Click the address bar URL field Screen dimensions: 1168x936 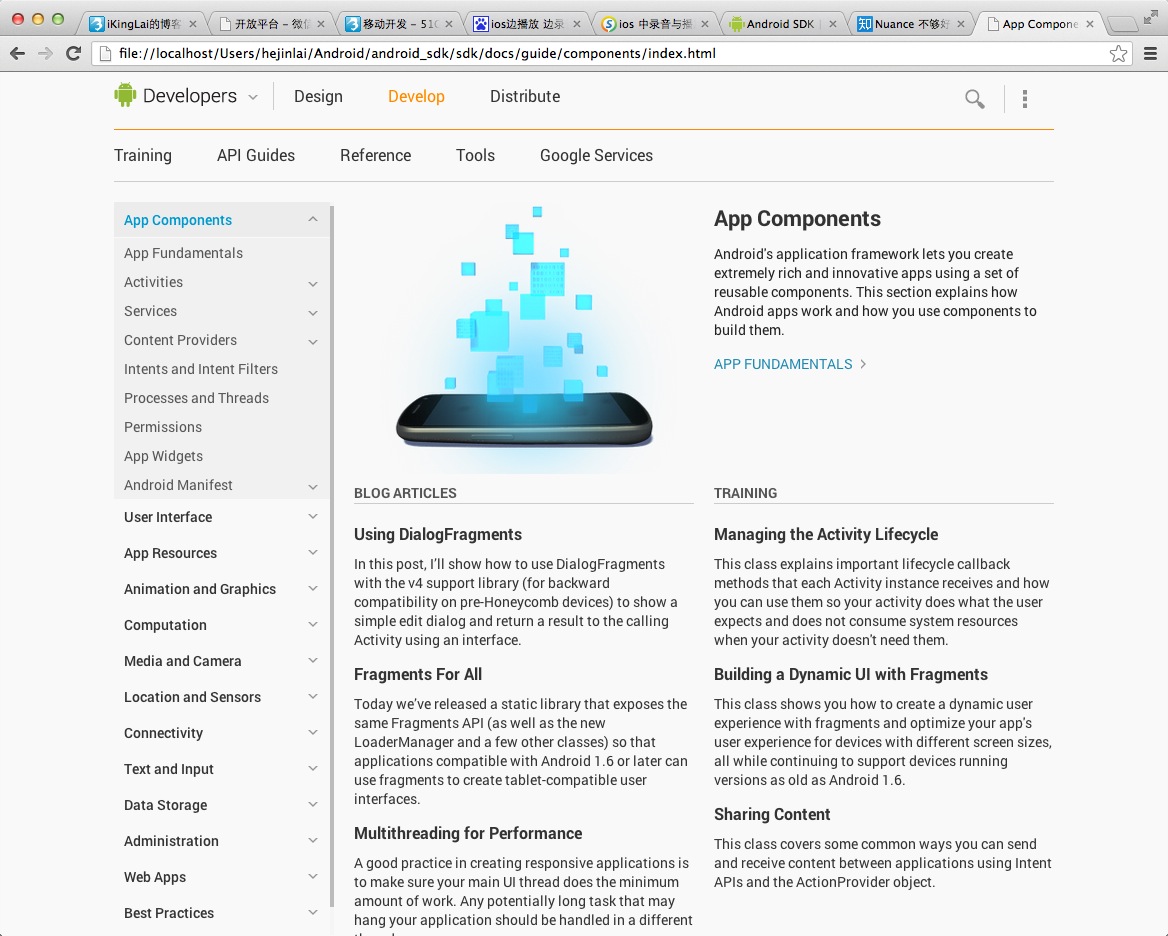611,54
